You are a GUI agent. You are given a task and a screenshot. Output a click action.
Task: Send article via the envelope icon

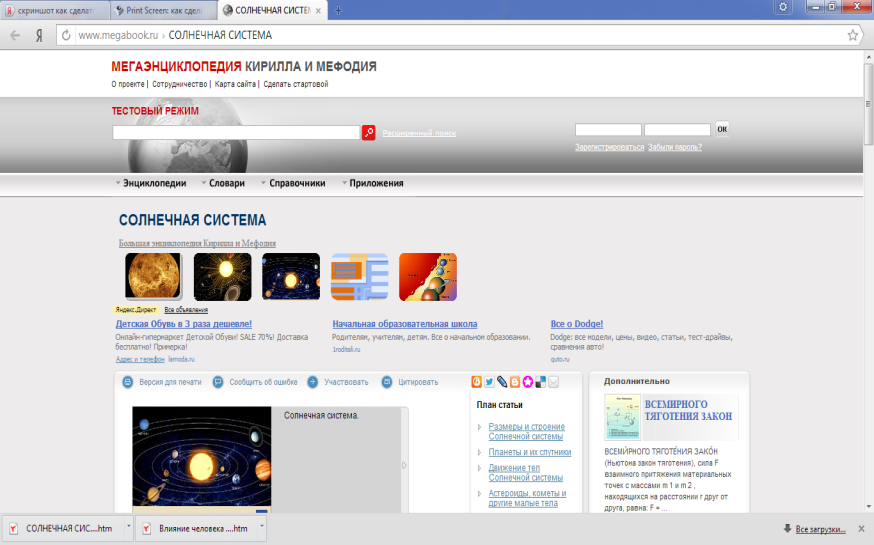pyautogui.click(x=553, y=382)
